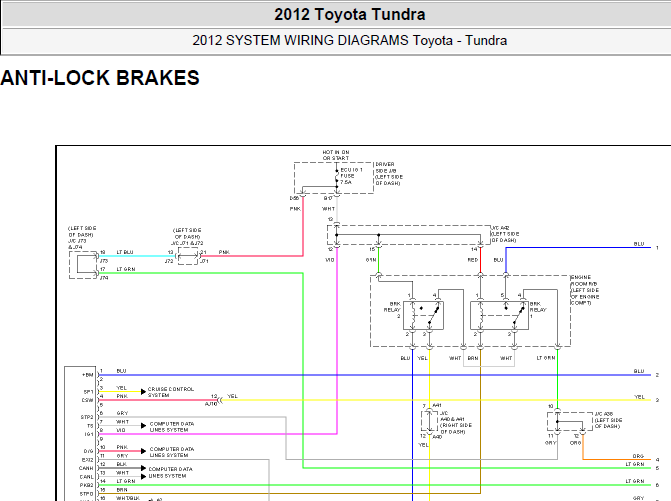Image resolution: width=671 pixels, height=501 pixels.
Task: Click the 'D/G' terminal label
Action: [88, 451]
